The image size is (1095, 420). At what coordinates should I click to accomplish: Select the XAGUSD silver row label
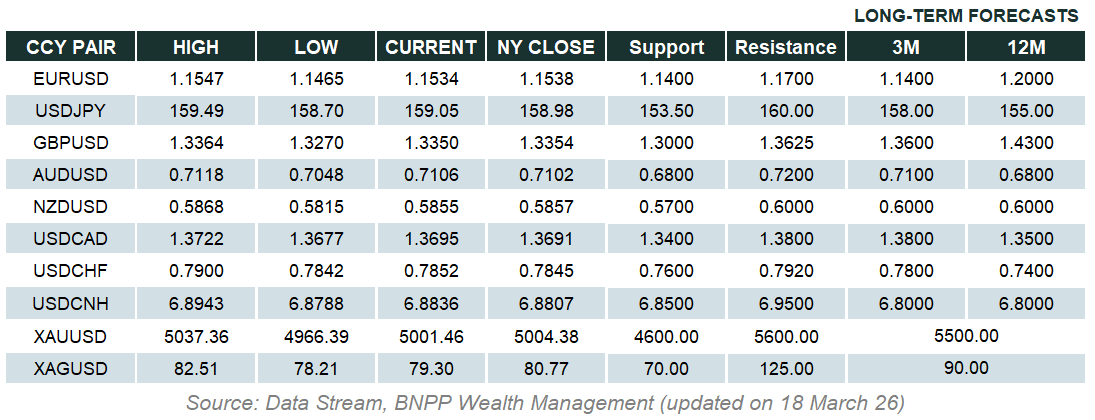pos(70,368)
